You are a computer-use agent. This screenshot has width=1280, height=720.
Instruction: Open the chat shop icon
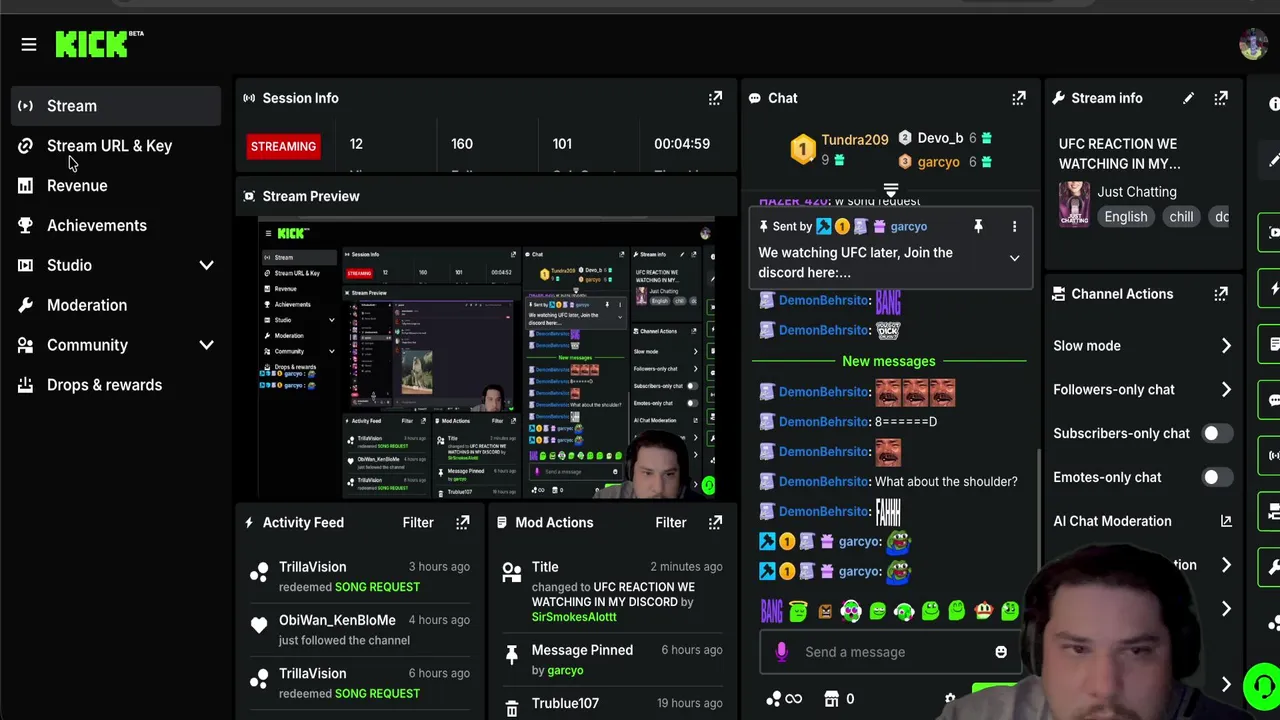pyautogui.click(x=832, y=699)
